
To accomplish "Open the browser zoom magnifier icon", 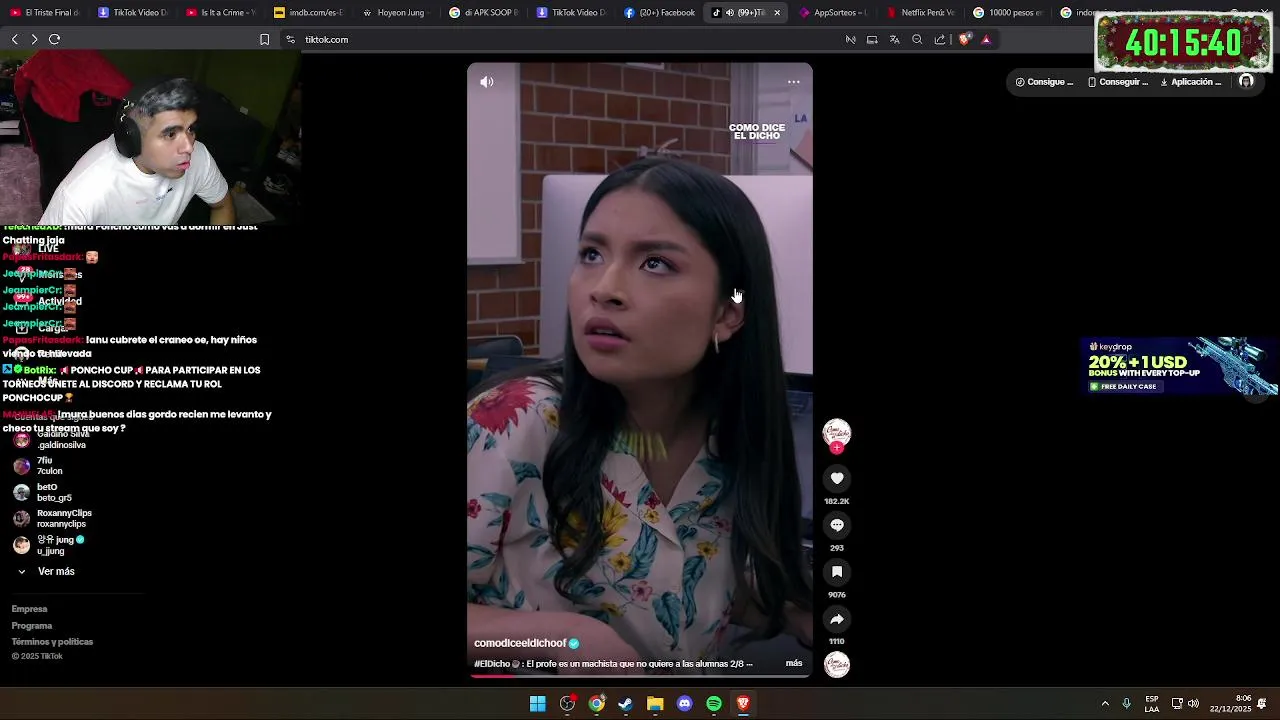I will (x=917, y=40).
